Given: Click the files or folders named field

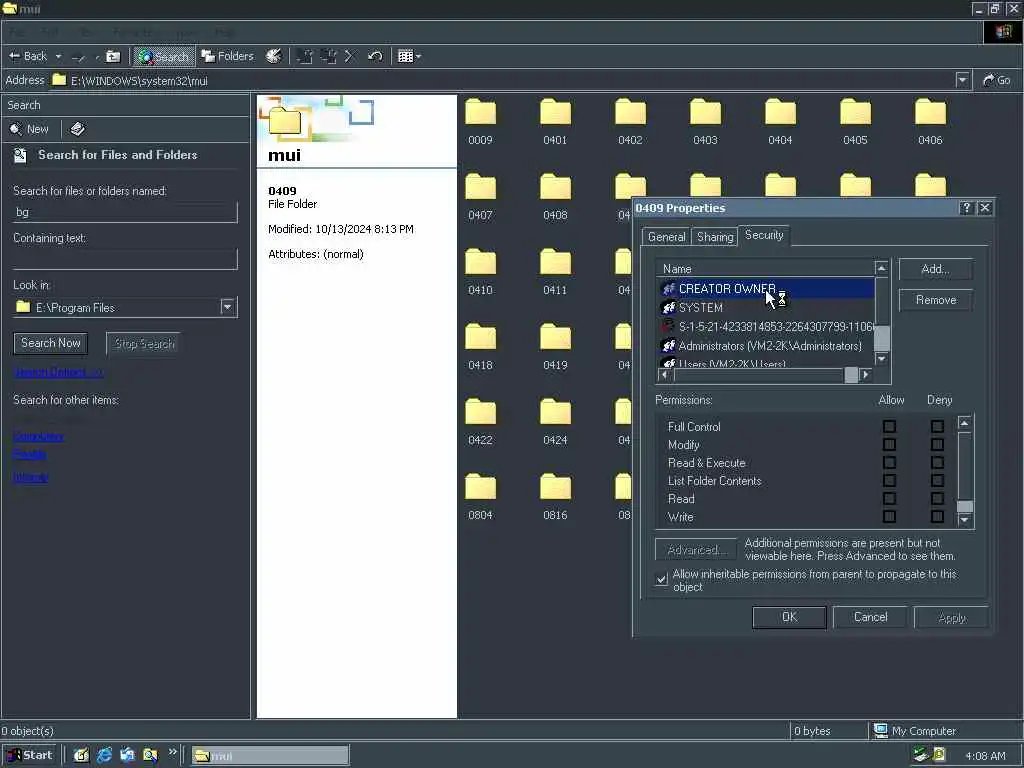Looking at the screenshot, I should 125,212.
